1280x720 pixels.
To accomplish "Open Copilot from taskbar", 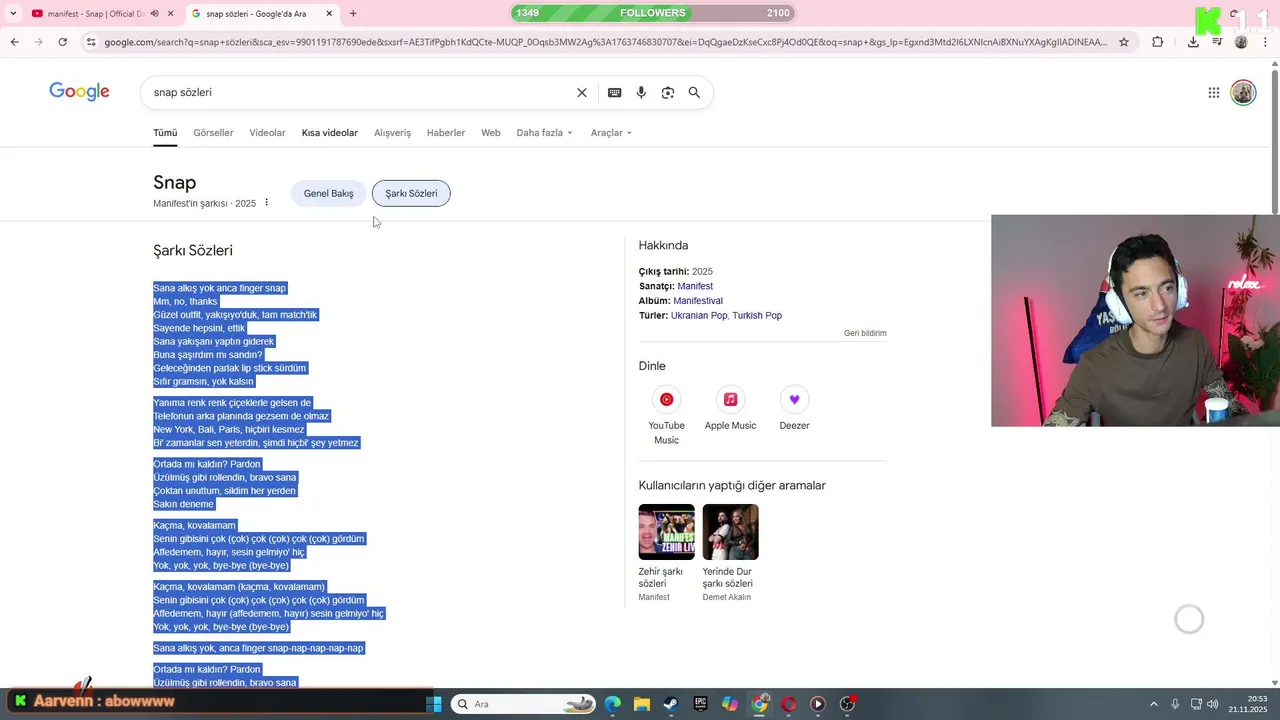I will pos(730,704).
